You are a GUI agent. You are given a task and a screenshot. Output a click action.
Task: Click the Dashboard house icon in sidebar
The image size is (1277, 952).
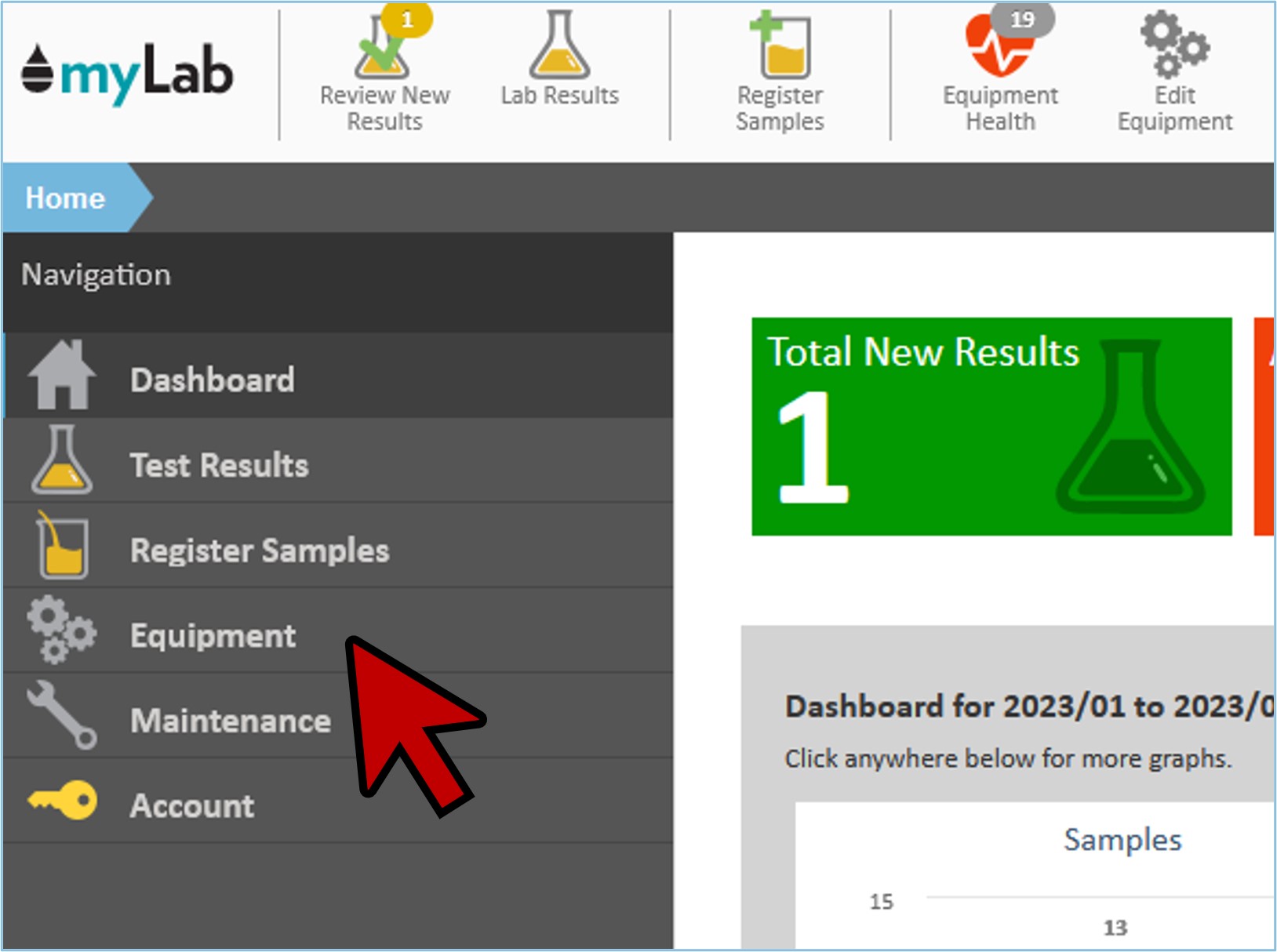(x=61, y=376)
